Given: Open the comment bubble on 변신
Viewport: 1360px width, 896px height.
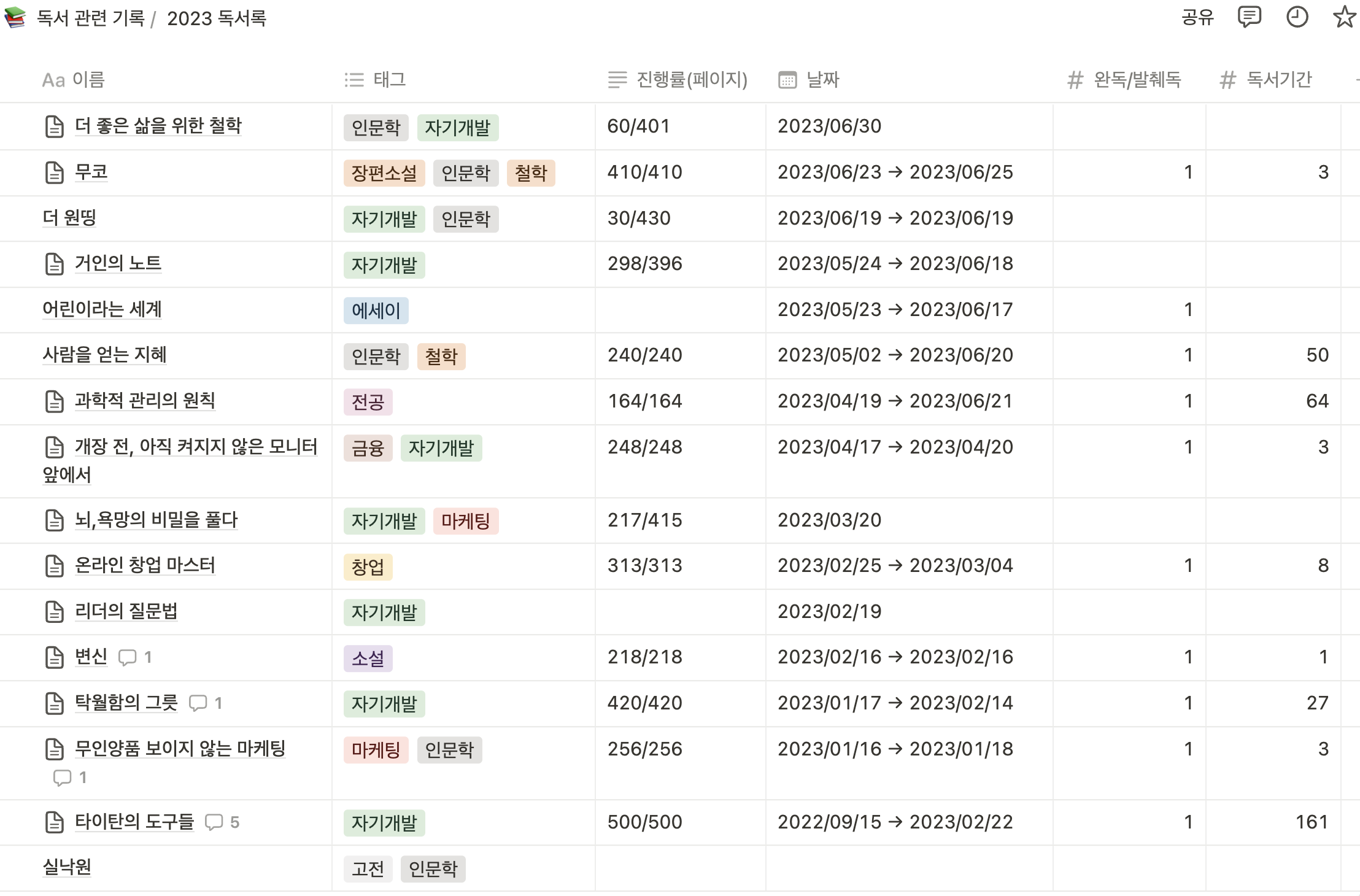Looking at the screenshot, I should point(127,658).
